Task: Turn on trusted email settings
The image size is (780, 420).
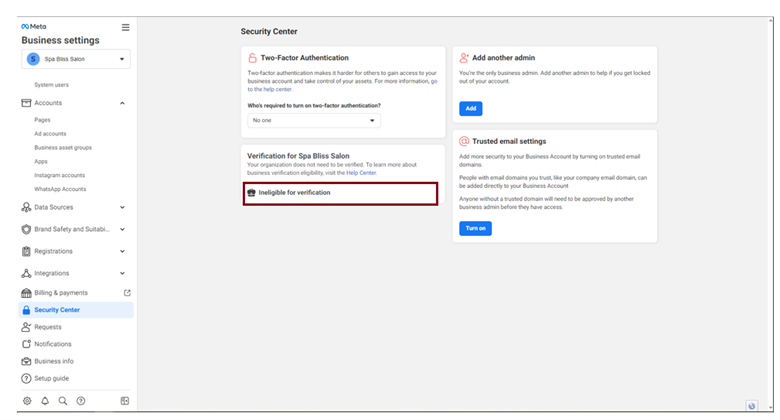Action: click(475, 228)
